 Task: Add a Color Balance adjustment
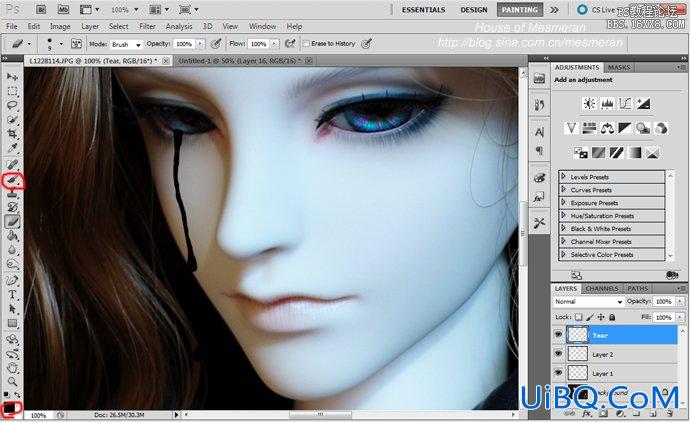(x=607, y=128)
